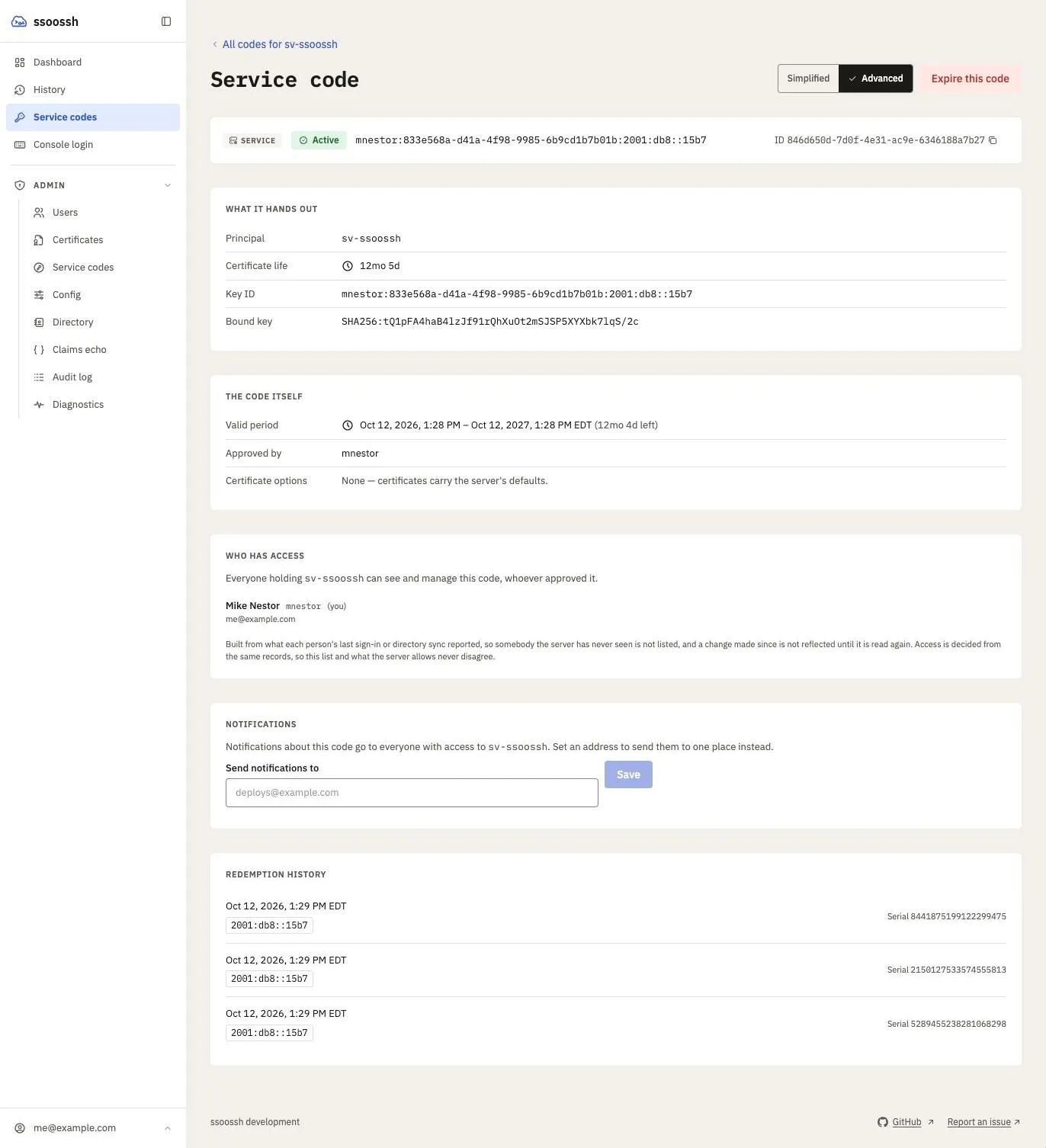Click the Active status badge
Screen dimensions: 1046x1148
(319, 140)
